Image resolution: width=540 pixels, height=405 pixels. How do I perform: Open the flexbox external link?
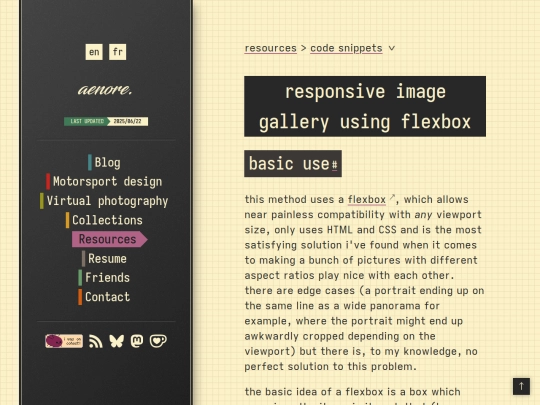(367, 199)
